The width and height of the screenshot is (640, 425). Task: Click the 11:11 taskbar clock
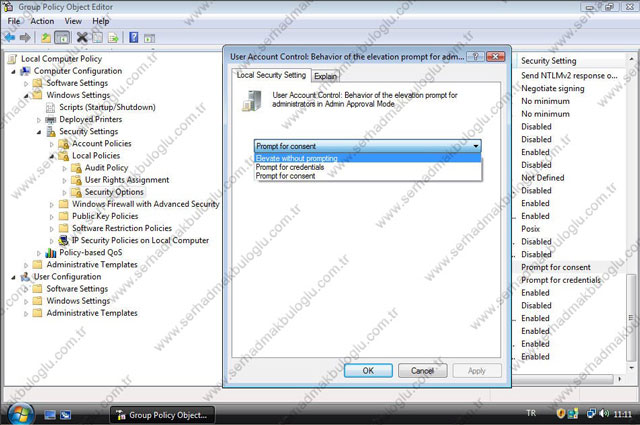(x=622, y=414)
